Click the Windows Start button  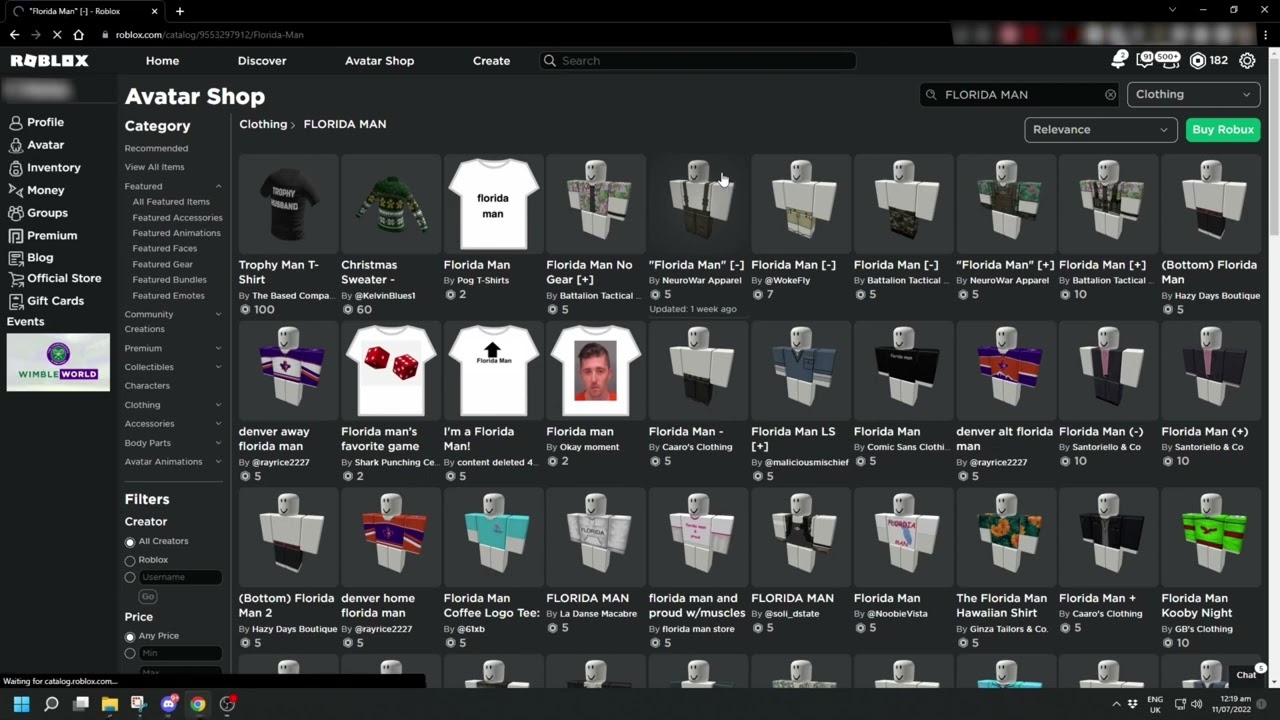coord(21,704)
